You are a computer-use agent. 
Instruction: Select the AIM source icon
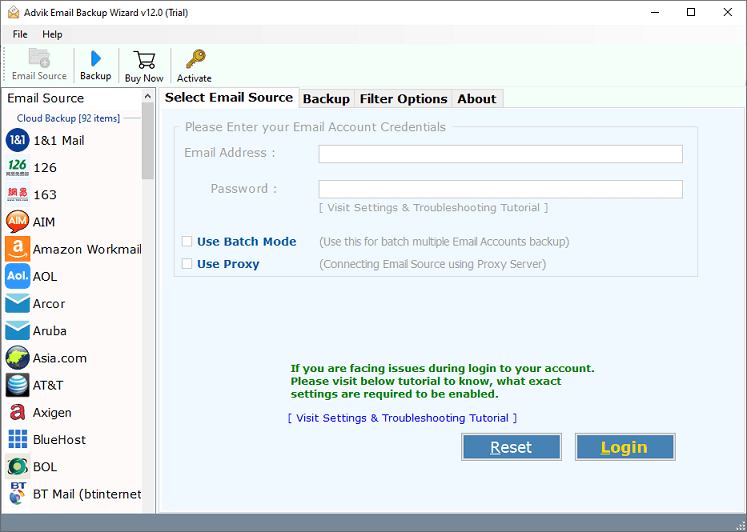[x=18, y=221]
